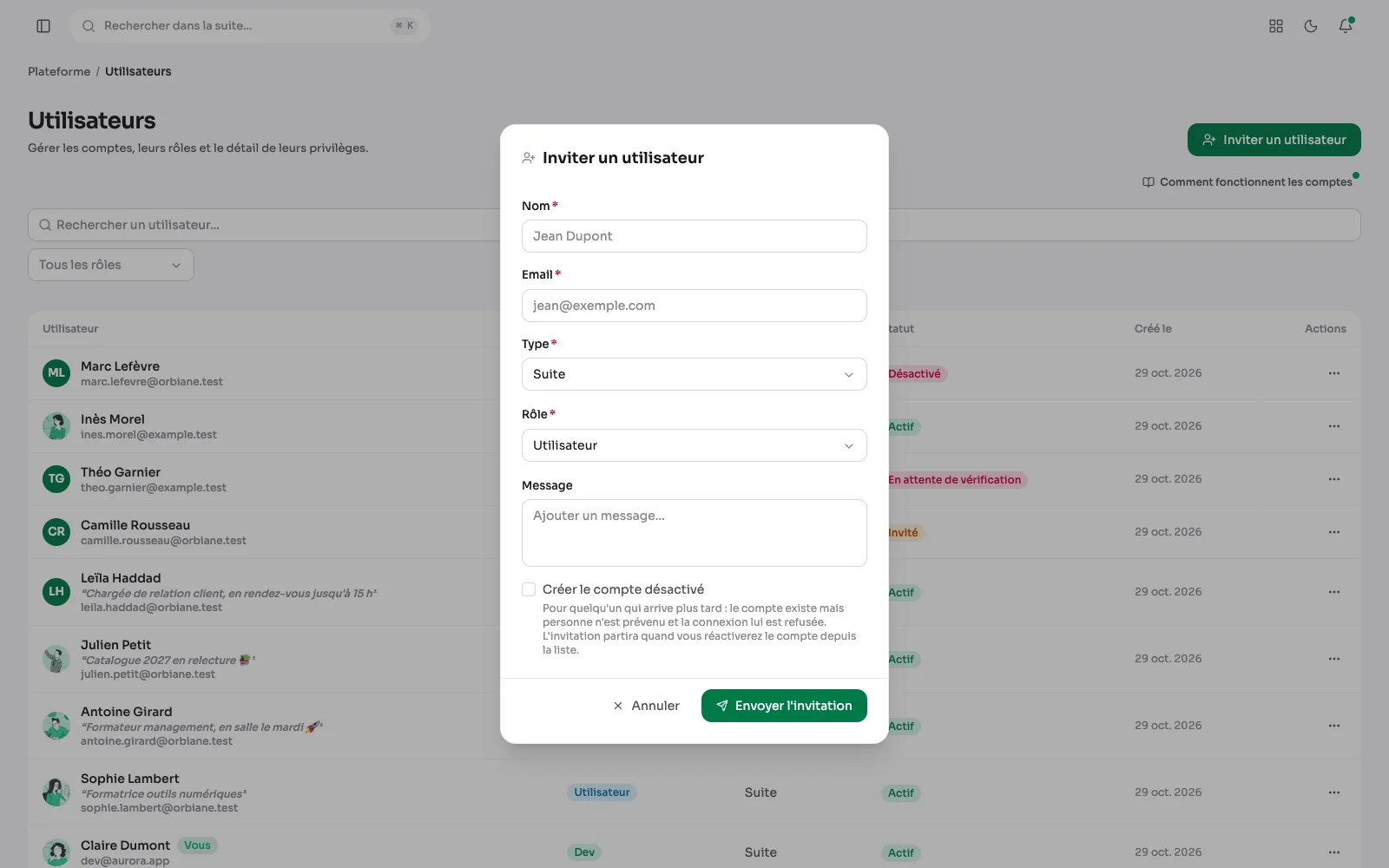
Task: Click 'Inviter un utilisateur' green page button
Action: click(1274, 140)
